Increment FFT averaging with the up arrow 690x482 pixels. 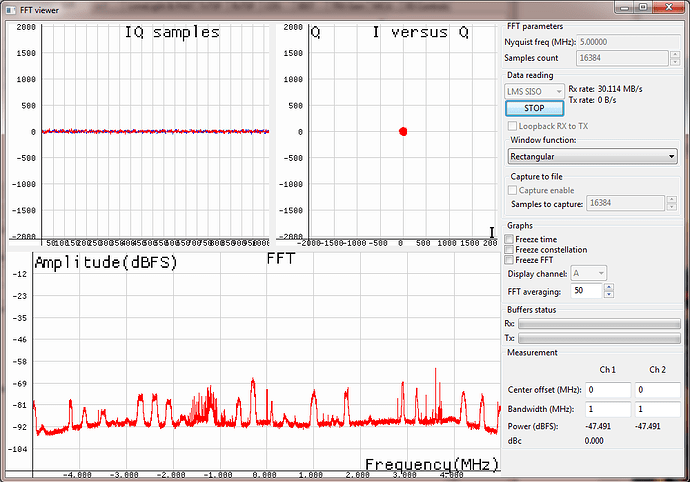pos(609,287)
